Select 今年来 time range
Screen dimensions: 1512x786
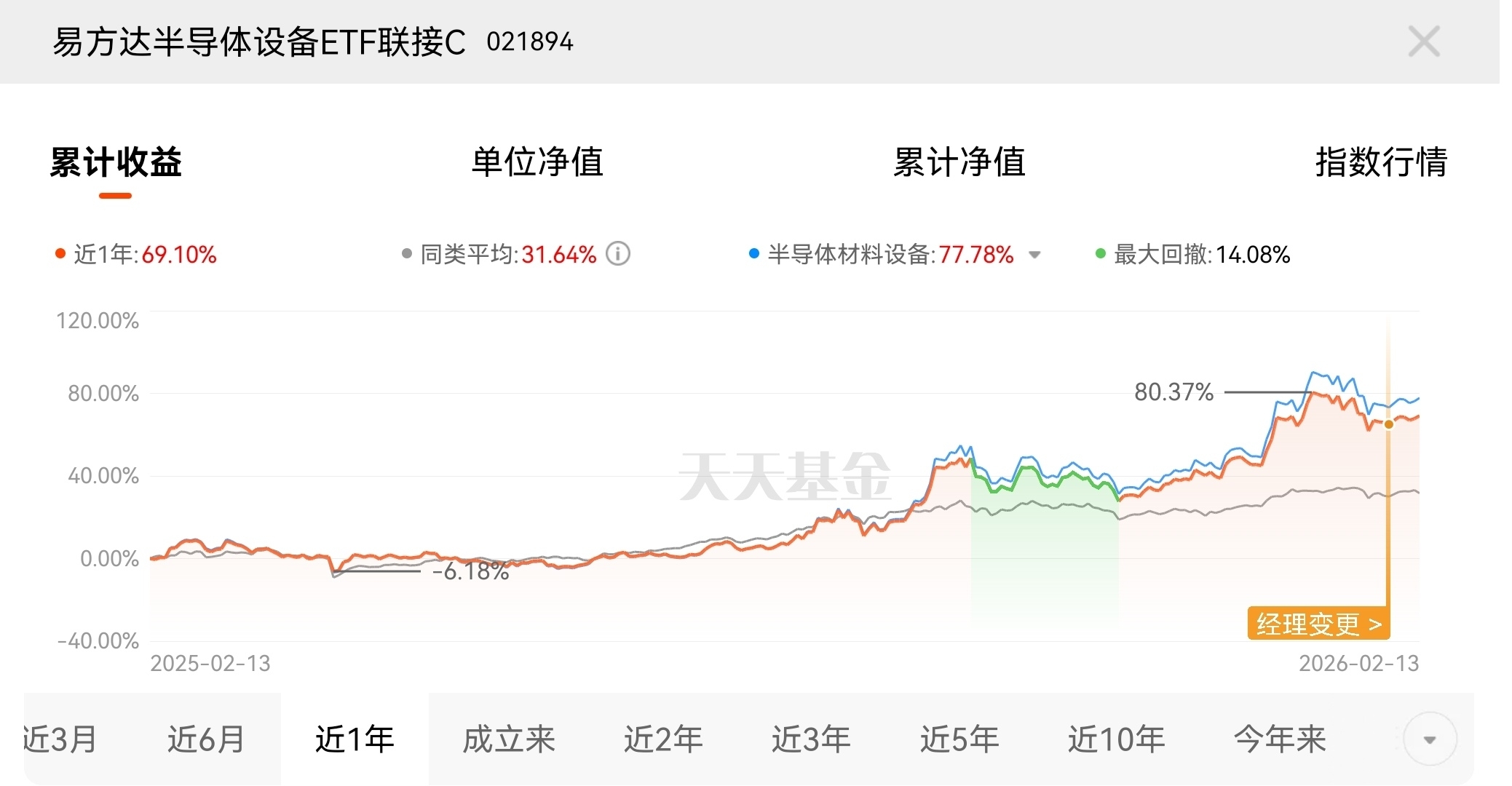(x=1280, y=739)
